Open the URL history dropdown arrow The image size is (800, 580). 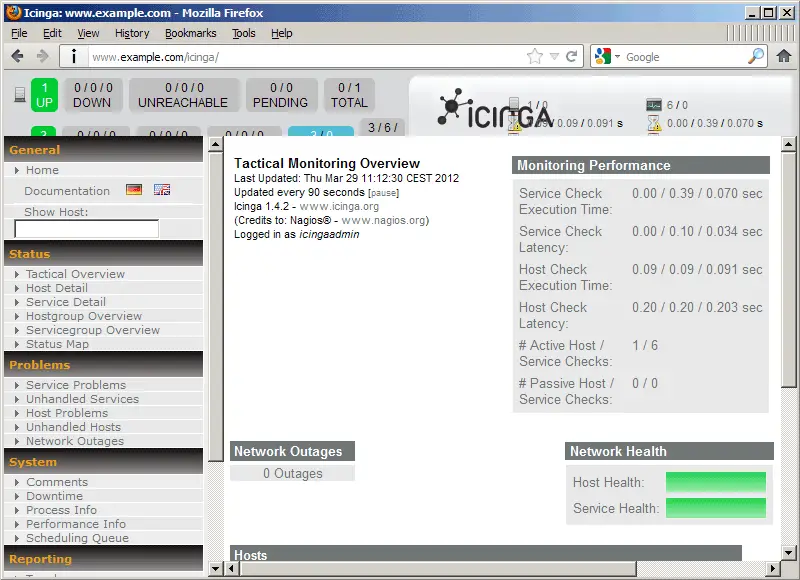pyautogui.click(x=554, y=57)
